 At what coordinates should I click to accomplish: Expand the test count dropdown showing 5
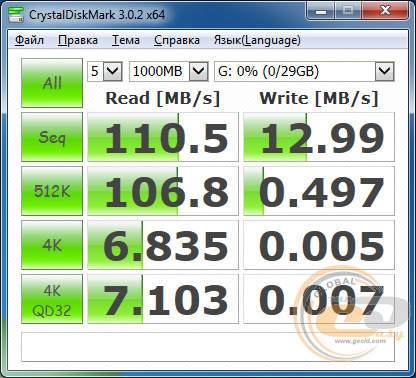tap(112, 71)
